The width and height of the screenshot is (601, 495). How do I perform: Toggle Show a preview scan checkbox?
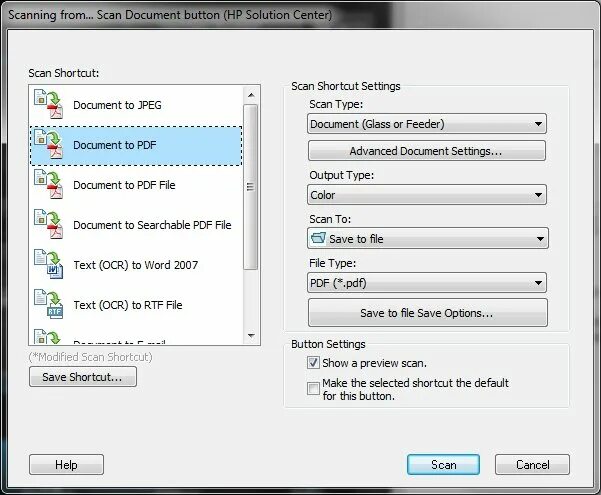point(313,362)
